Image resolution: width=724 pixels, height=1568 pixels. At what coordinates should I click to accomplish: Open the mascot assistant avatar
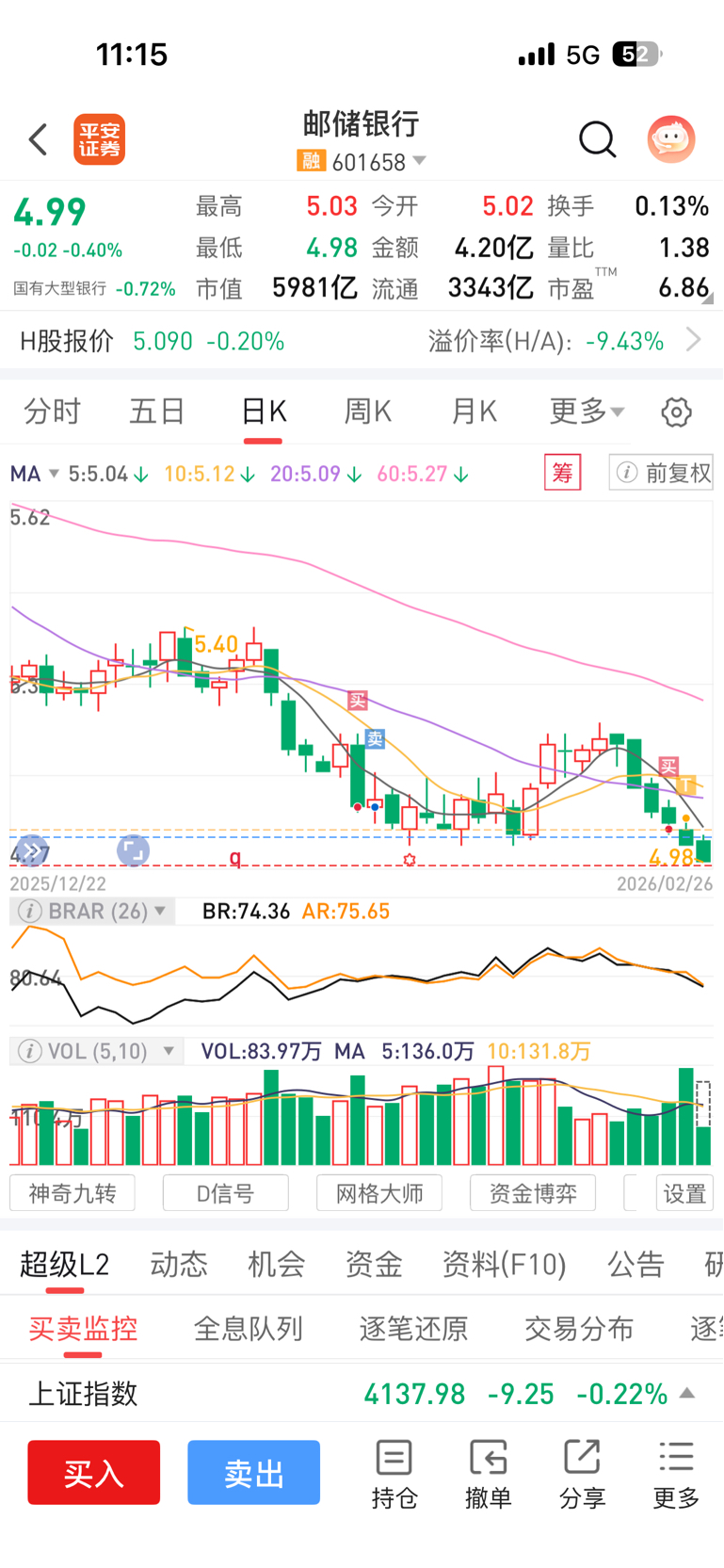tap(671, 139)
